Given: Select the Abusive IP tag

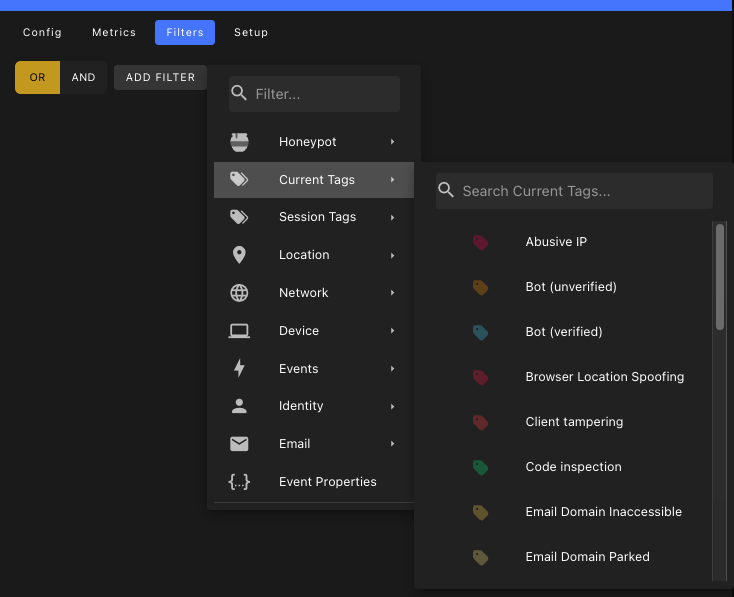Looking at the screenshot, I should point(556,242).
